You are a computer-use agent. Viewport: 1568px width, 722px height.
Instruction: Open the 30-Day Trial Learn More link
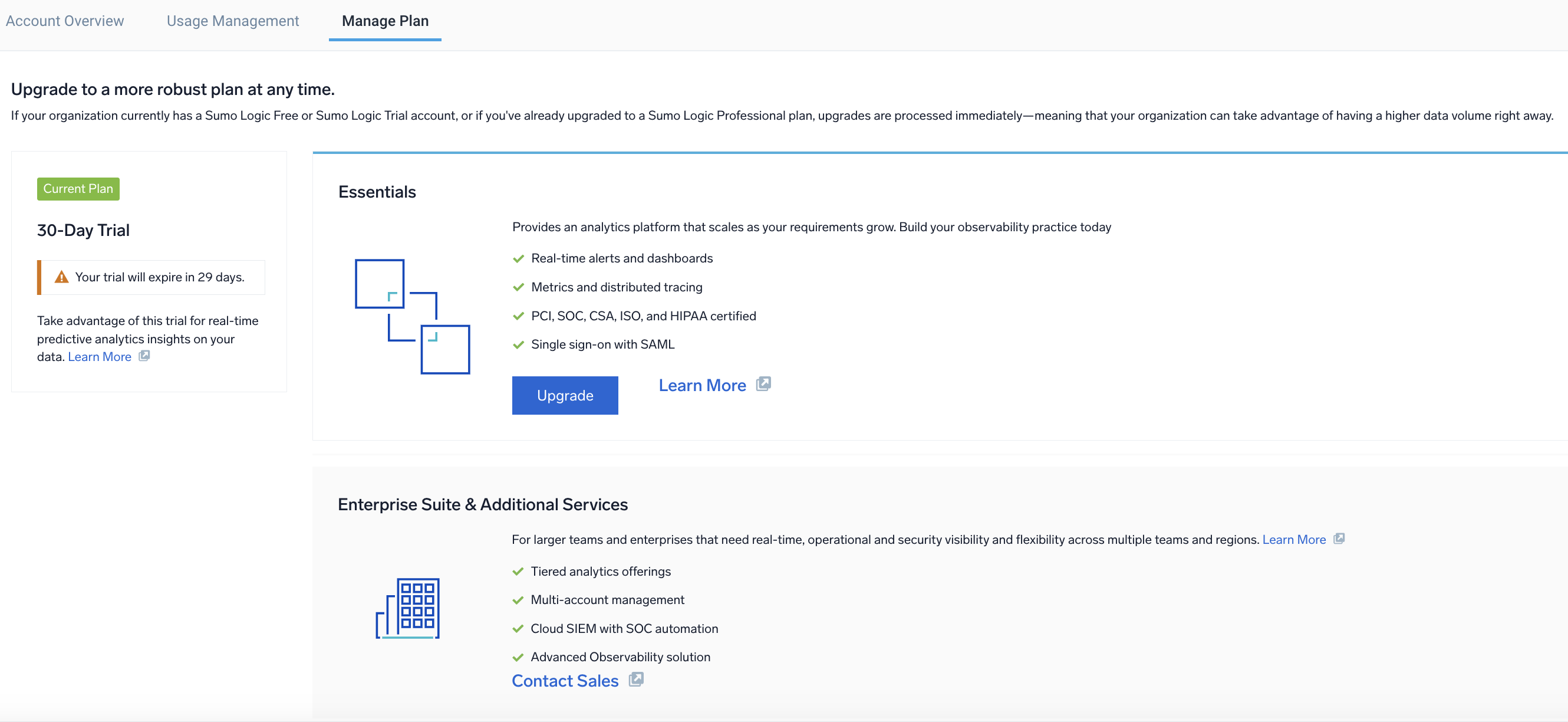click(x=99, y=356)
